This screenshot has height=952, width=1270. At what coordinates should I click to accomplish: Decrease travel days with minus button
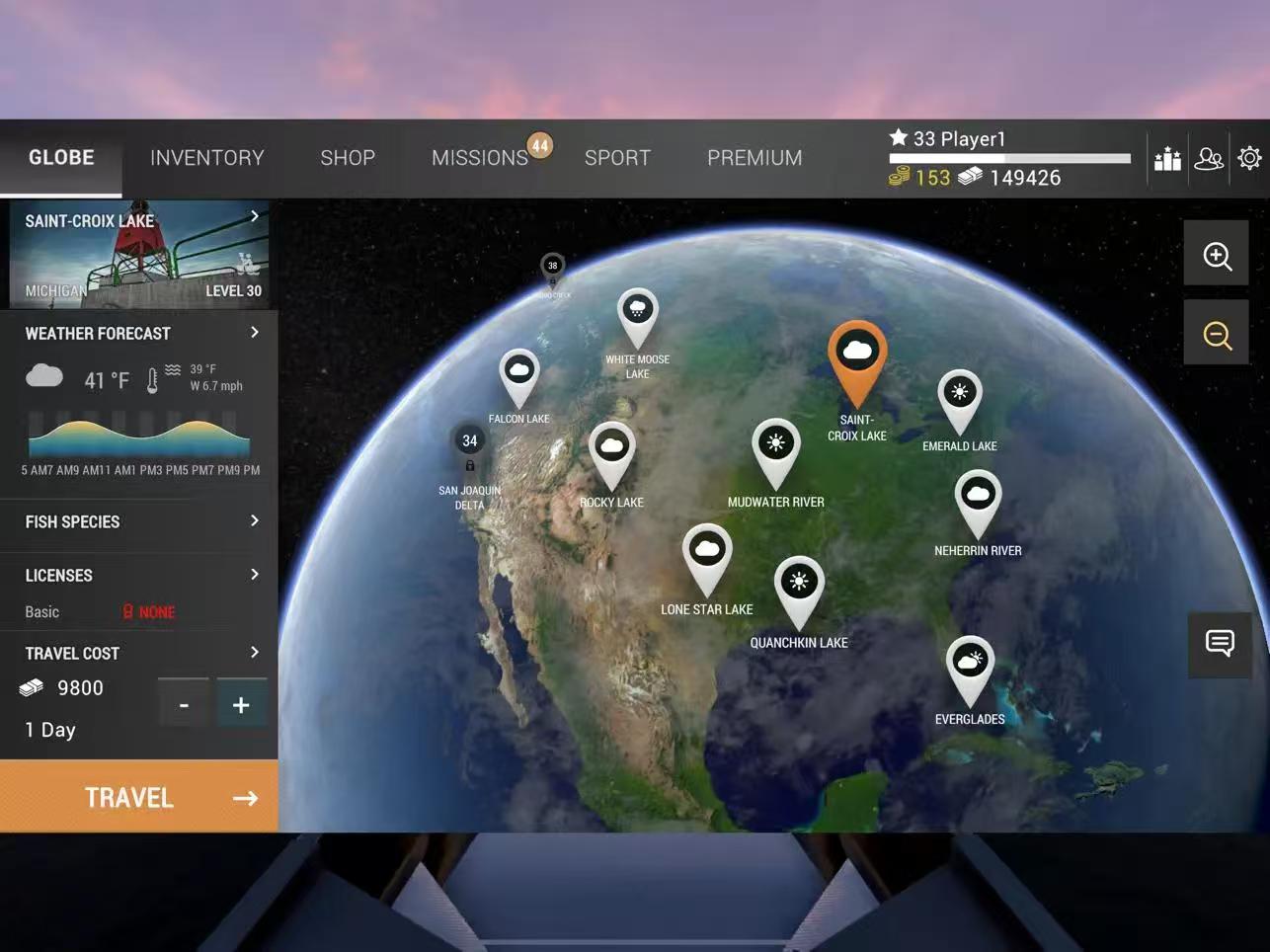(x=184, y=705)
